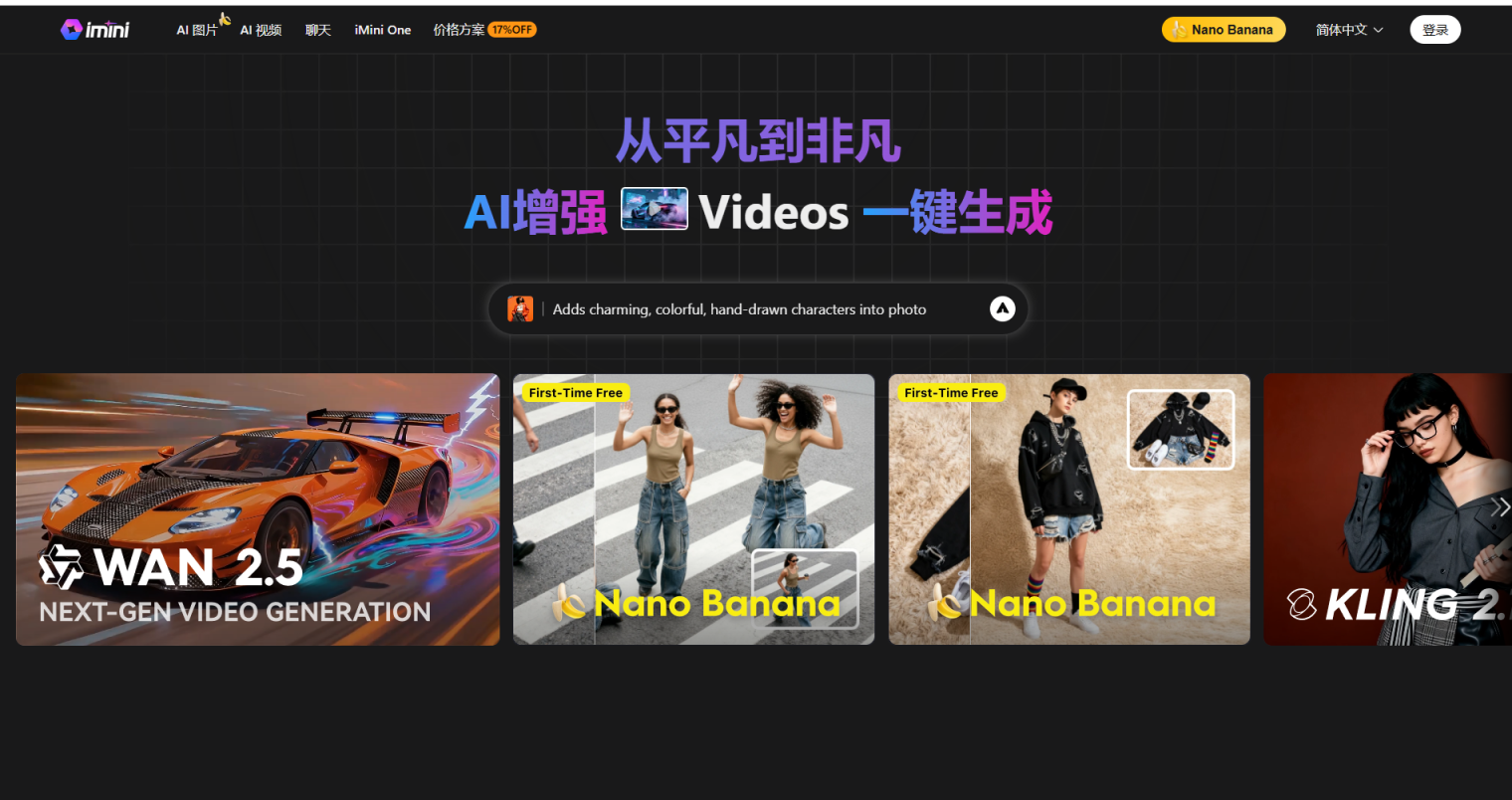This screenshot has width=1512, height=800.
Task: Open the AI 图片 menu
Action: [x=197, y=29]
